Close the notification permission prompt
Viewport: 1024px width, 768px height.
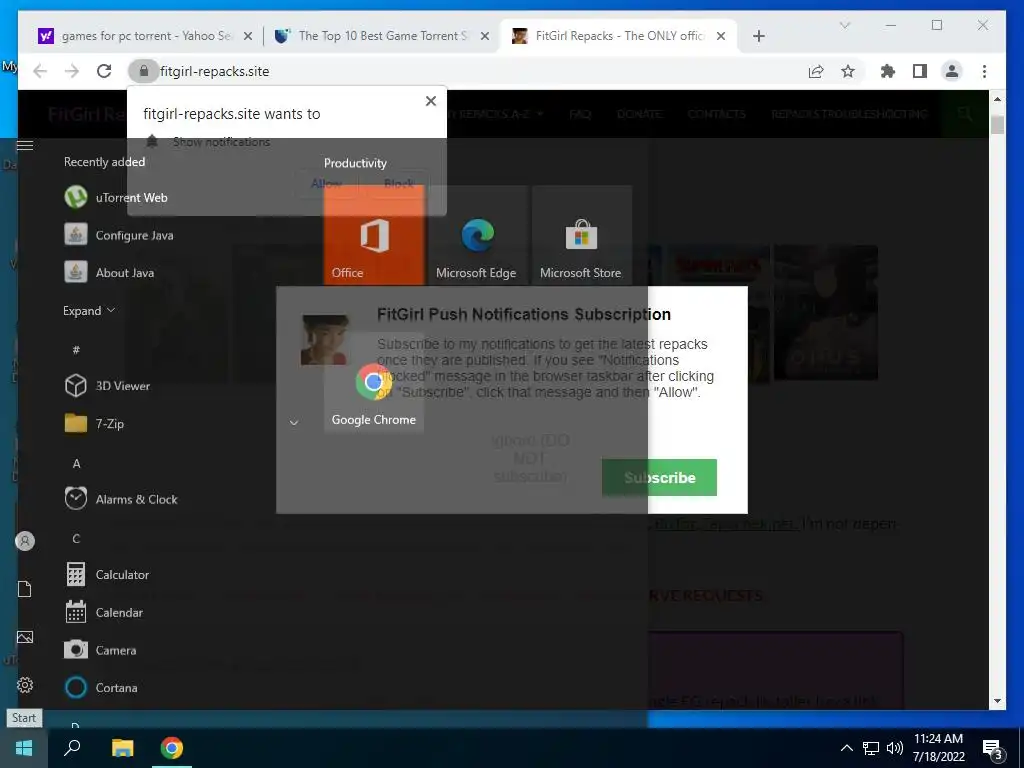pyautogui.click(x=430, y=101)
